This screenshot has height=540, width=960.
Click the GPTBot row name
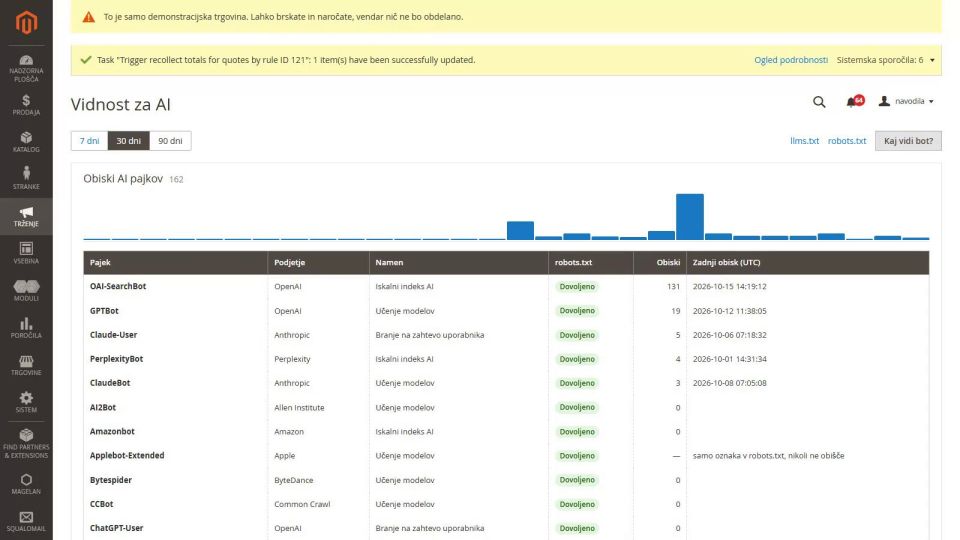[x=104, y=311]
